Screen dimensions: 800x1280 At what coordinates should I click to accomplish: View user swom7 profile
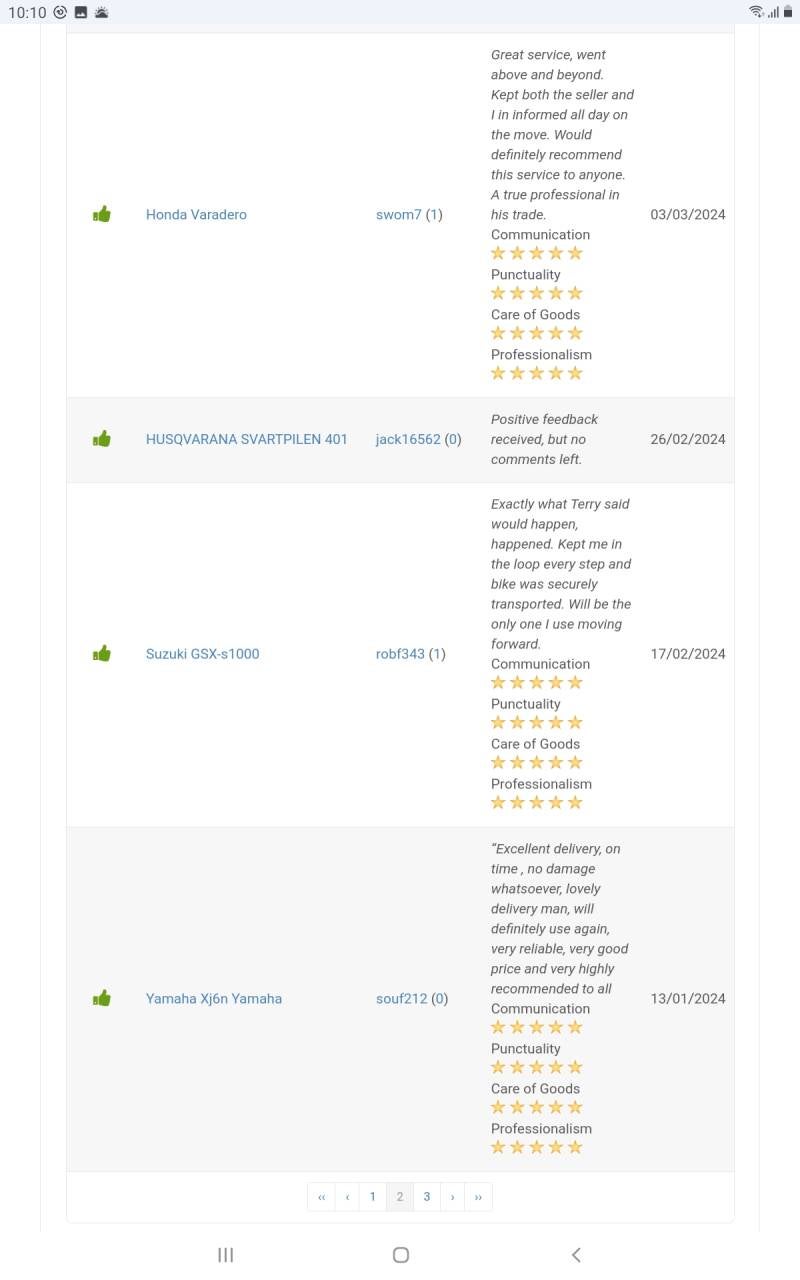point(399,215)
